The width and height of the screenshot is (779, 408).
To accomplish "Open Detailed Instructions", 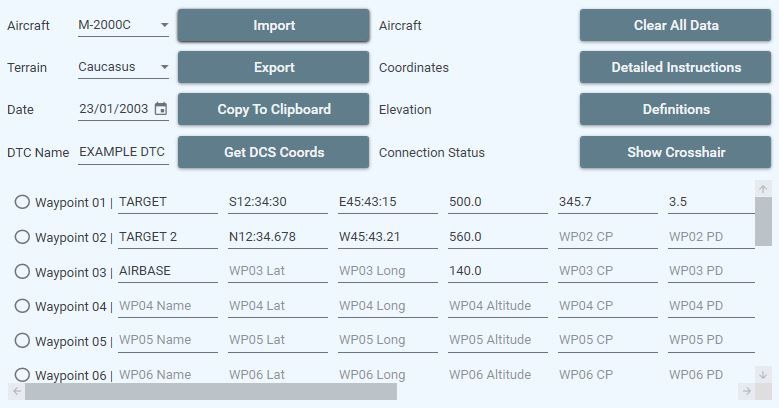I will tap(675, 68).
